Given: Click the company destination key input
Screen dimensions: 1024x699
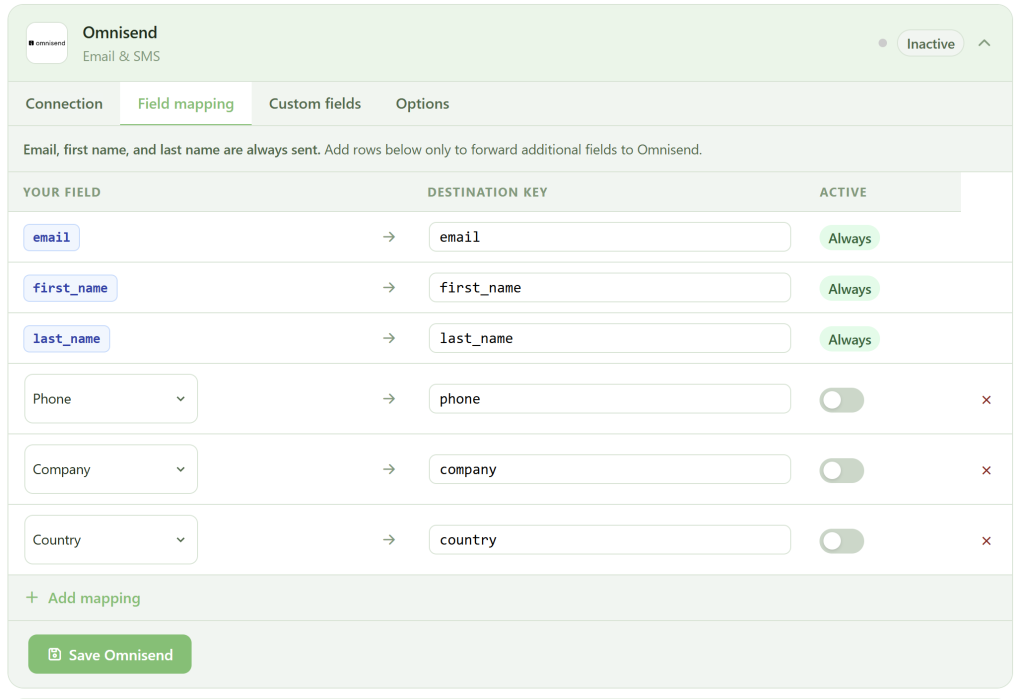Looking at the screenshot, I should pos(609,469).
